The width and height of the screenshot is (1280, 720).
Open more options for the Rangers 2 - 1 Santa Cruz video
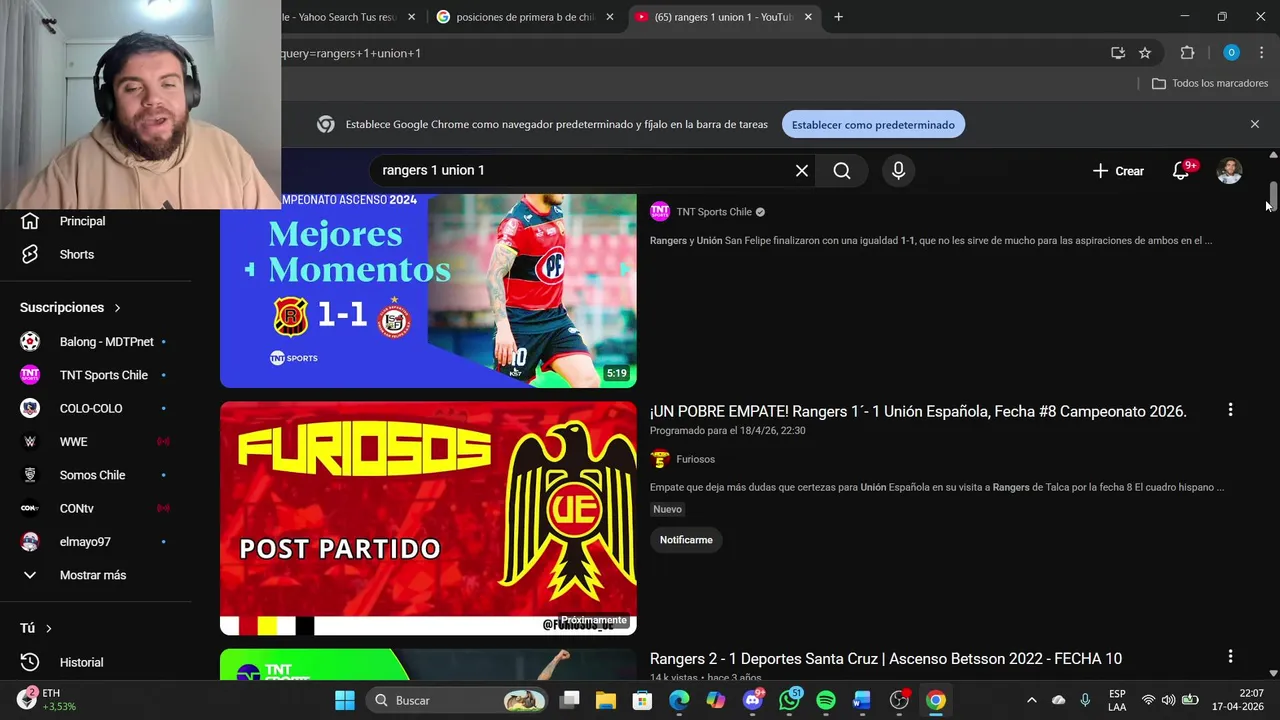coord(1230,657)
